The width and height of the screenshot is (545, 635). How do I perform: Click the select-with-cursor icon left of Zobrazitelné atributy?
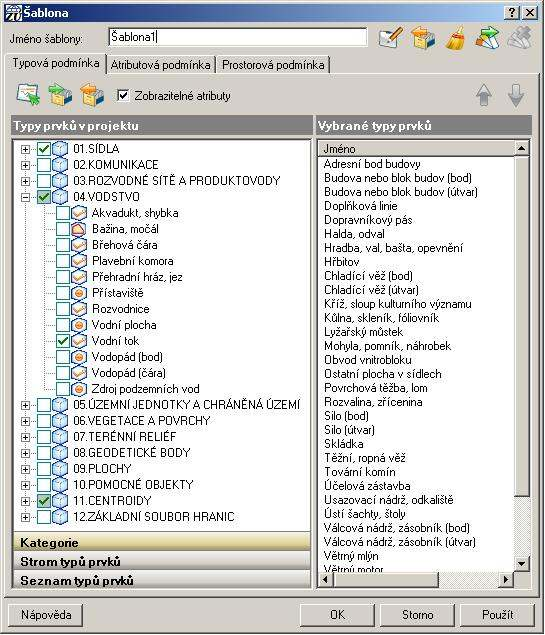point(28,95)
